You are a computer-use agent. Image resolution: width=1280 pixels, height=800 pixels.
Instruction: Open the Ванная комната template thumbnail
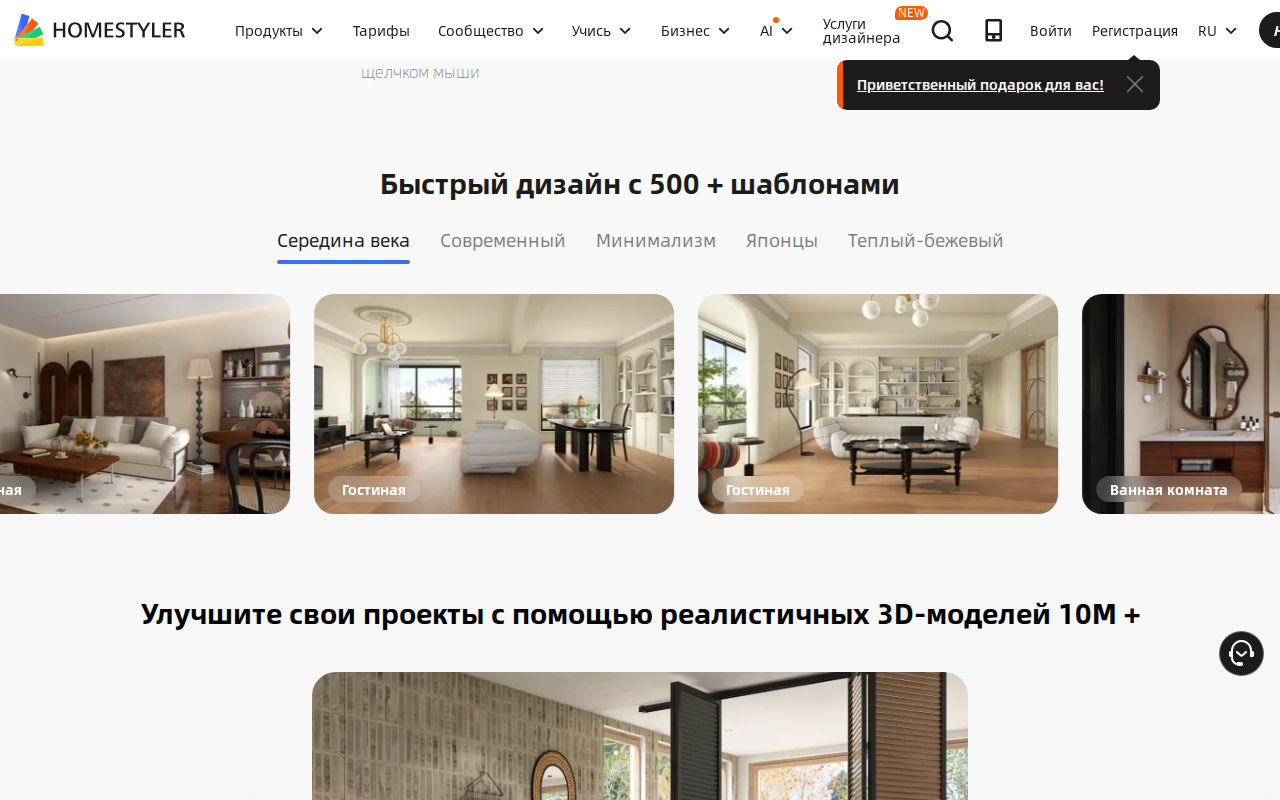pos(1181,404)
